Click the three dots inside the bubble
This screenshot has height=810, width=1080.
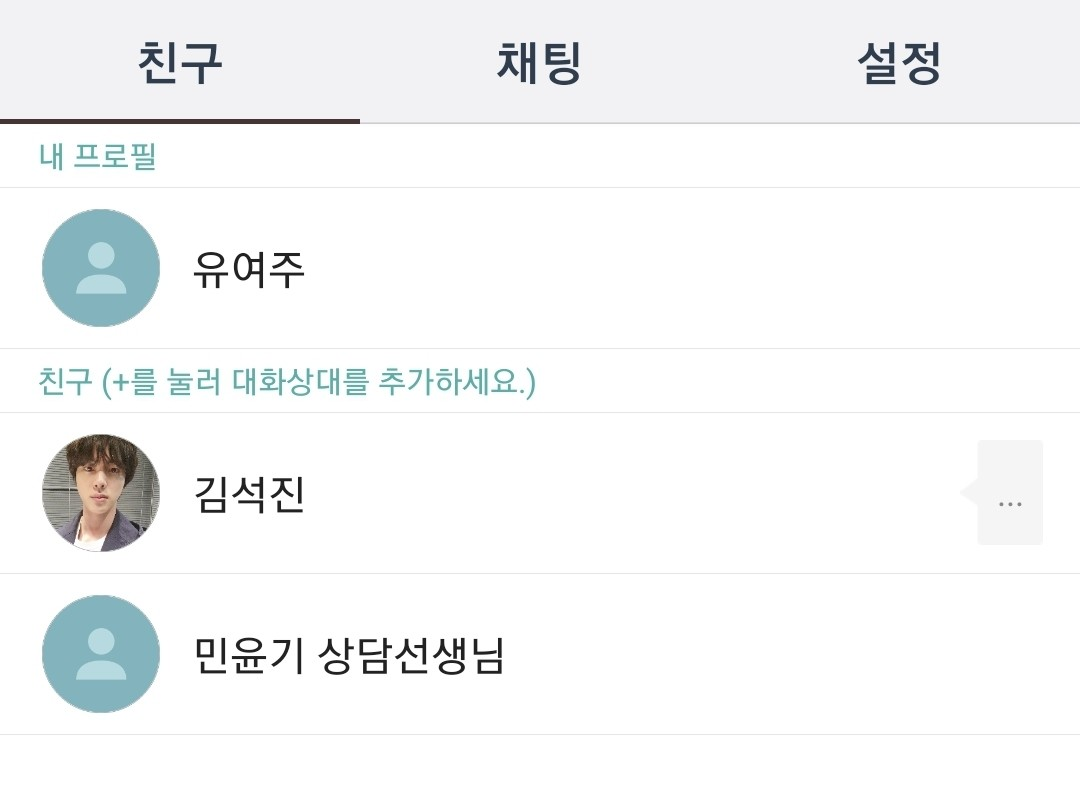1010,504
